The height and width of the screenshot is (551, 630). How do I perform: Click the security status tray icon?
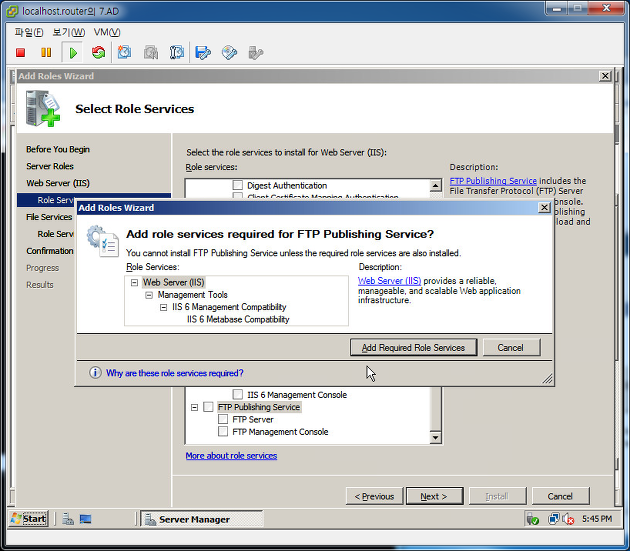[x=533, y=519]
